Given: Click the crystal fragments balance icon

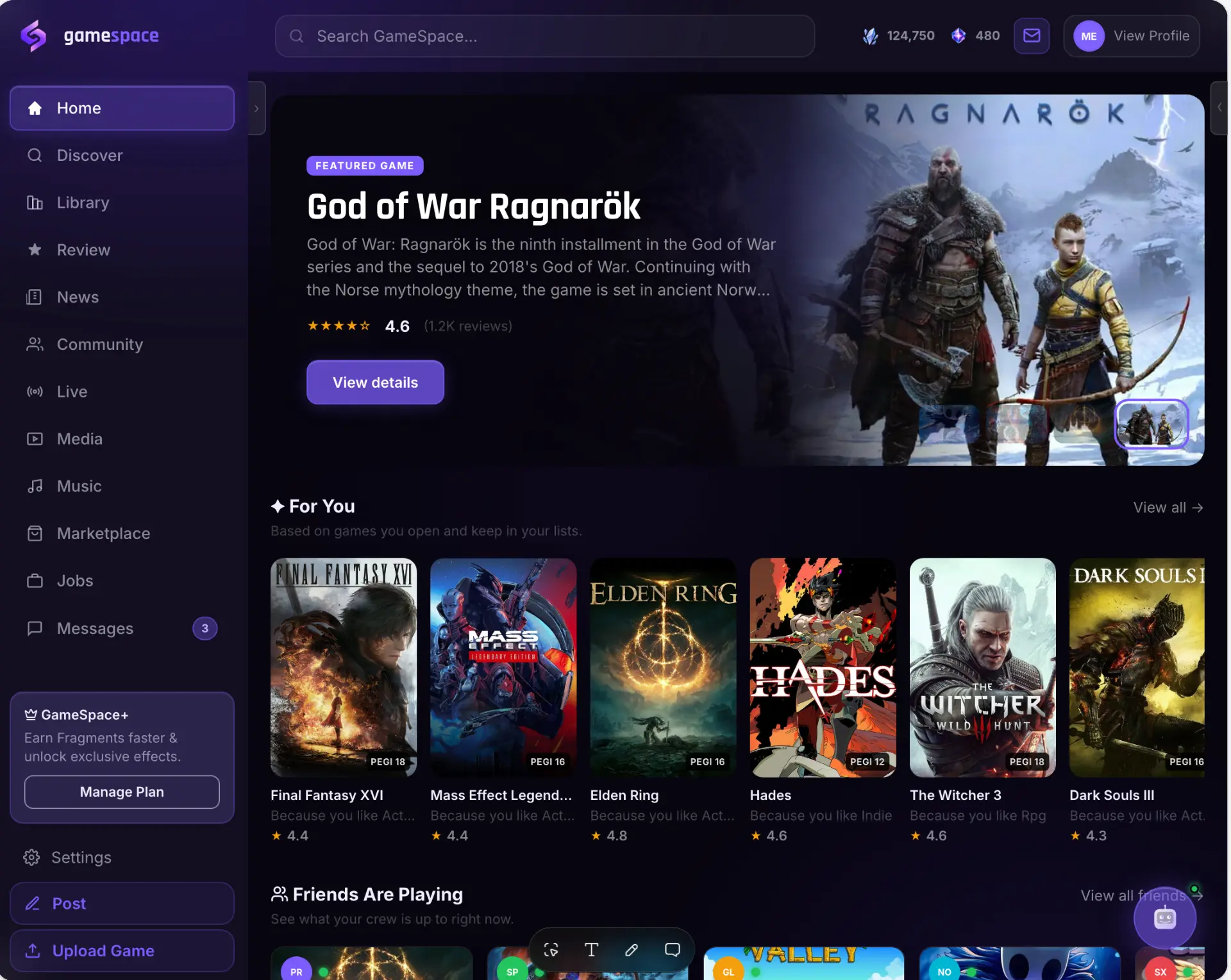Looking at the screenshot, I should tap(870, 36).
